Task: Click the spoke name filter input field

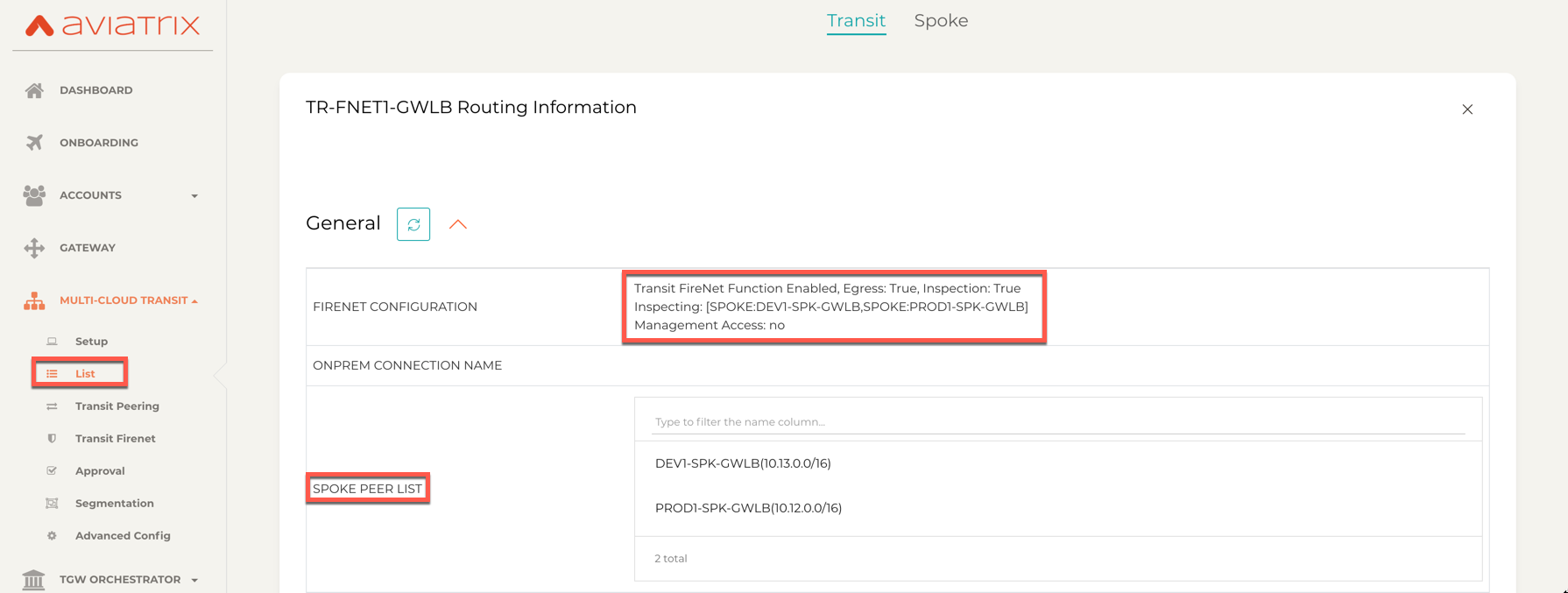Action: pos(1058,422)
